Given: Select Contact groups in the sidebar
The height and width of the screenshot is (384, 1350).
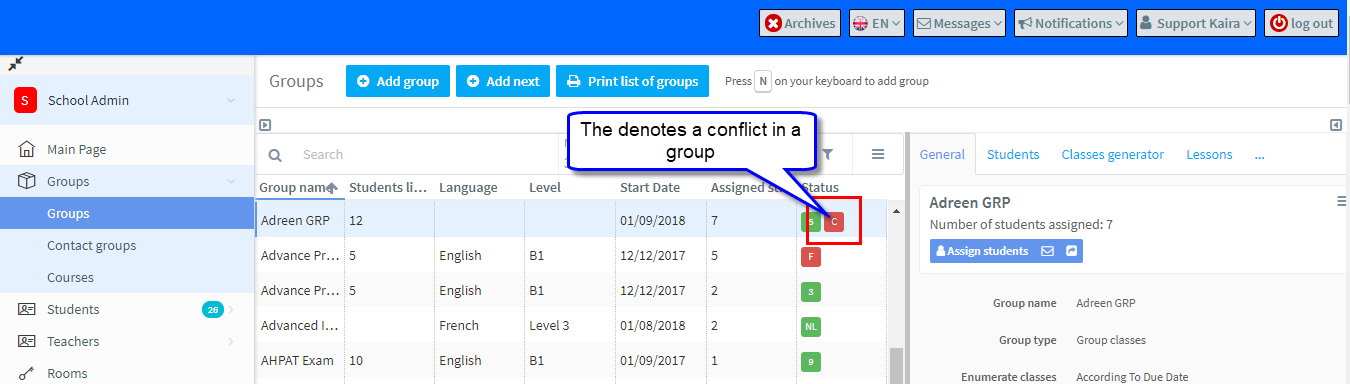Looking at the screenshot, I should coord(91,245).
